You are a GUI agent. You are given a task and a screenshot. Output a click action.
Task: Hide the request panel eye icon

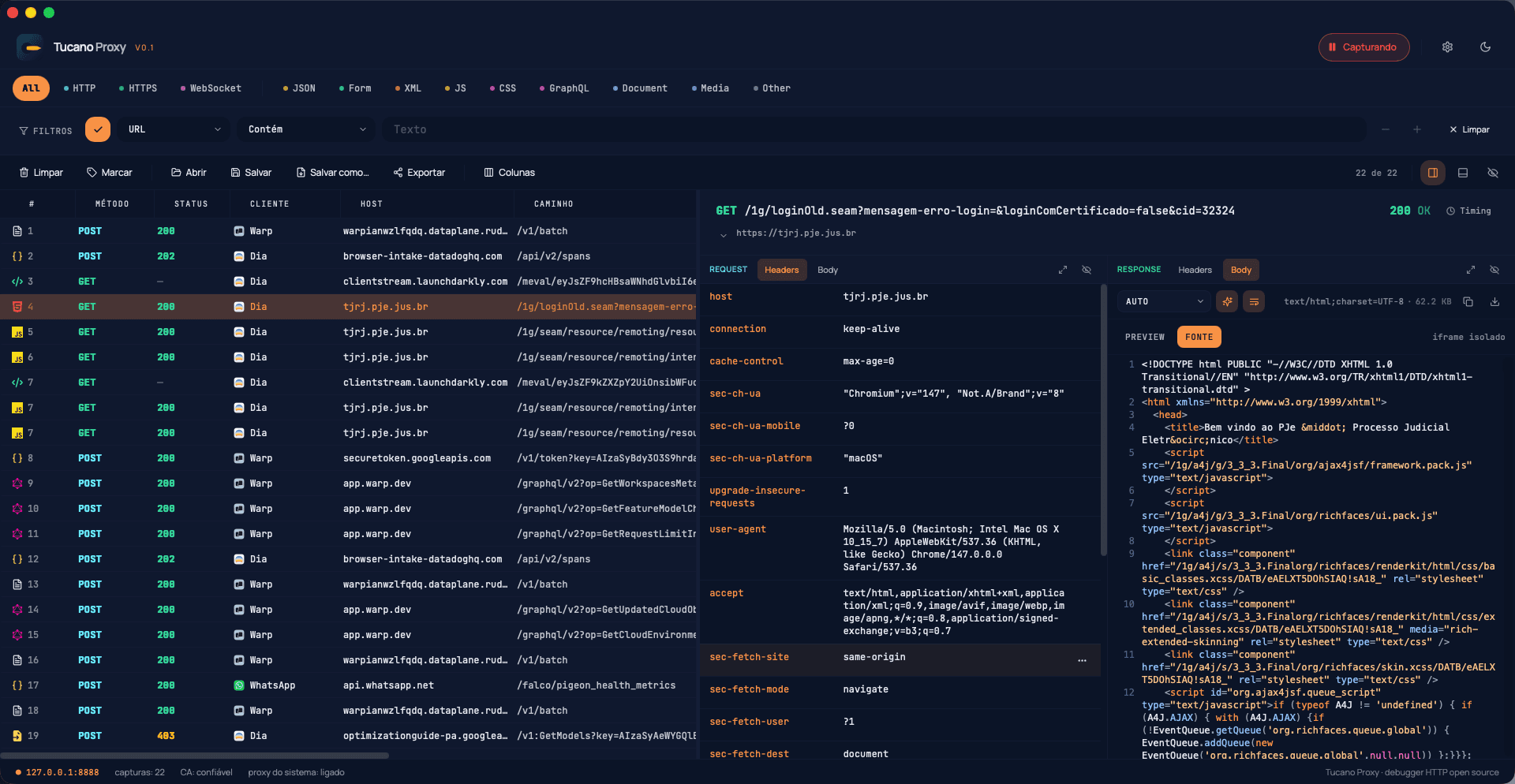click(x=1087, y=270)
